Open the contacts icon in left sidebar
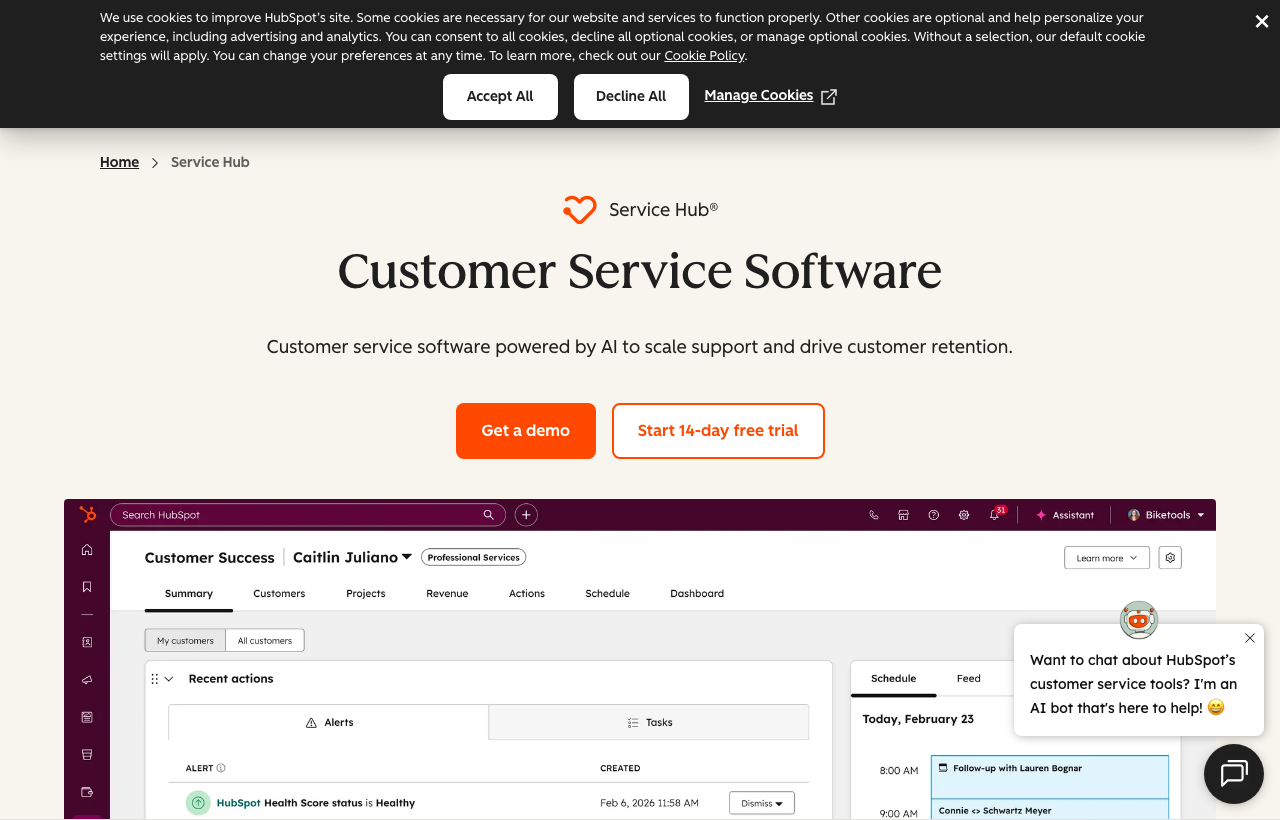This screenshot has width=1280, height=820. [x=87, y=642]
